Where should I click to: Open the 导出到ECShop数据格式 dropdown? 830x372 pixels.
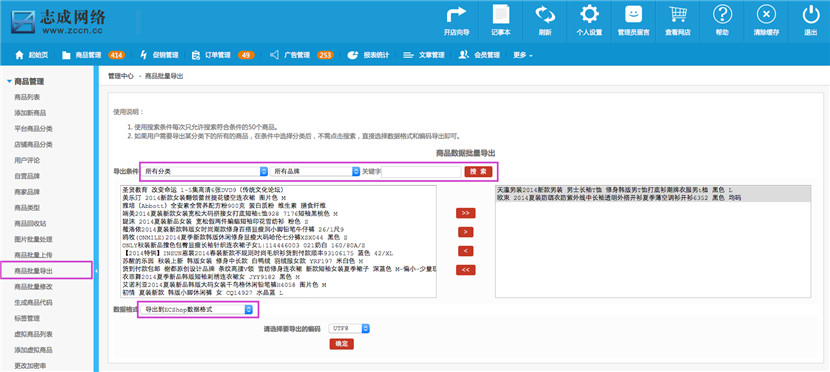(x=197, y=310)
